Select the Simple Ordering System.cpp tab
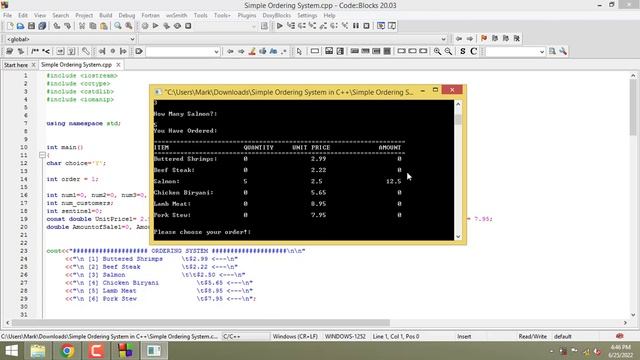The width and height of the screenshot is (640, 360). (76, 65)
